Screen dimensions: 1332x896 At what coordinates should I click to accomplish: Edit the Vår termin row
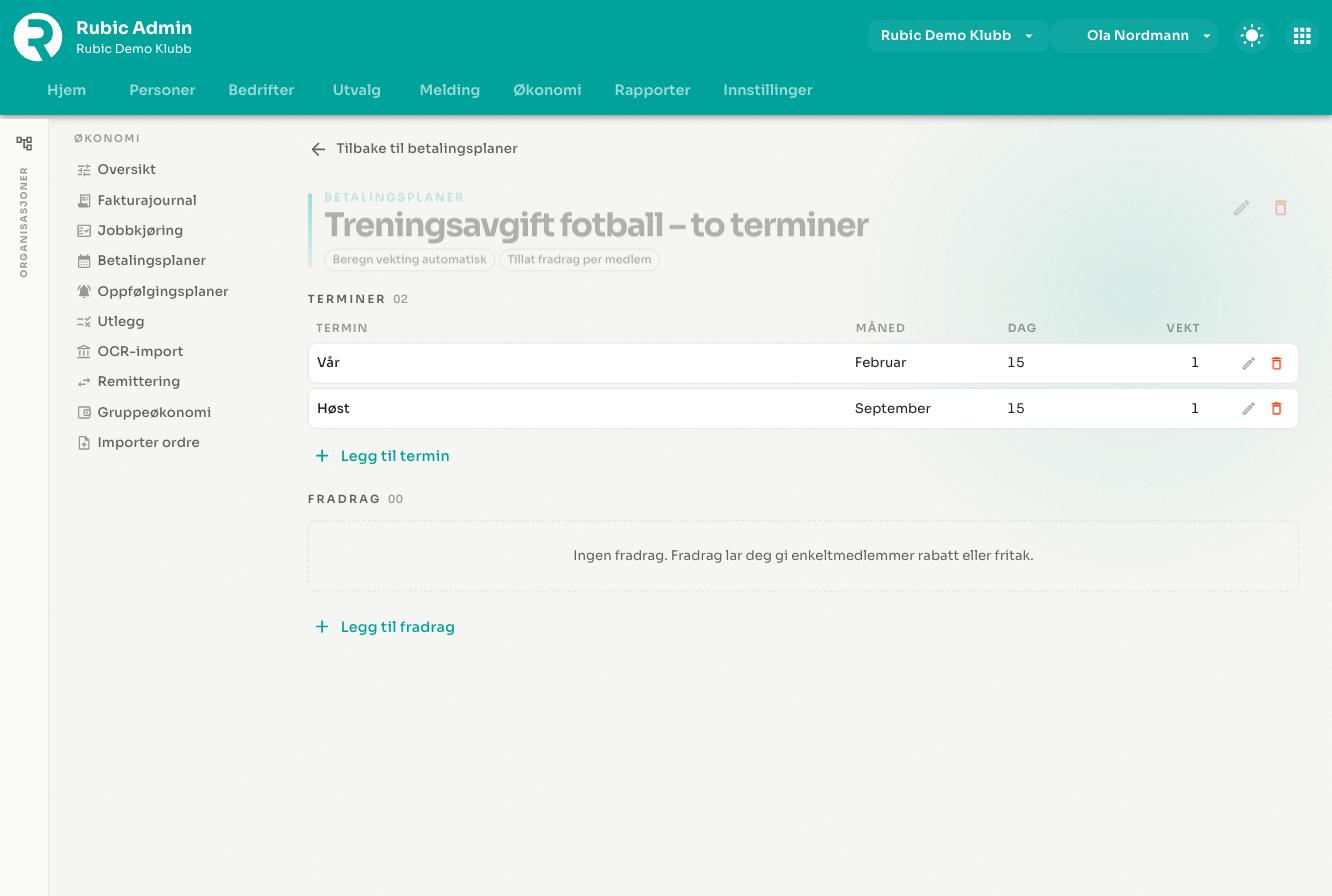(1248, 363)
